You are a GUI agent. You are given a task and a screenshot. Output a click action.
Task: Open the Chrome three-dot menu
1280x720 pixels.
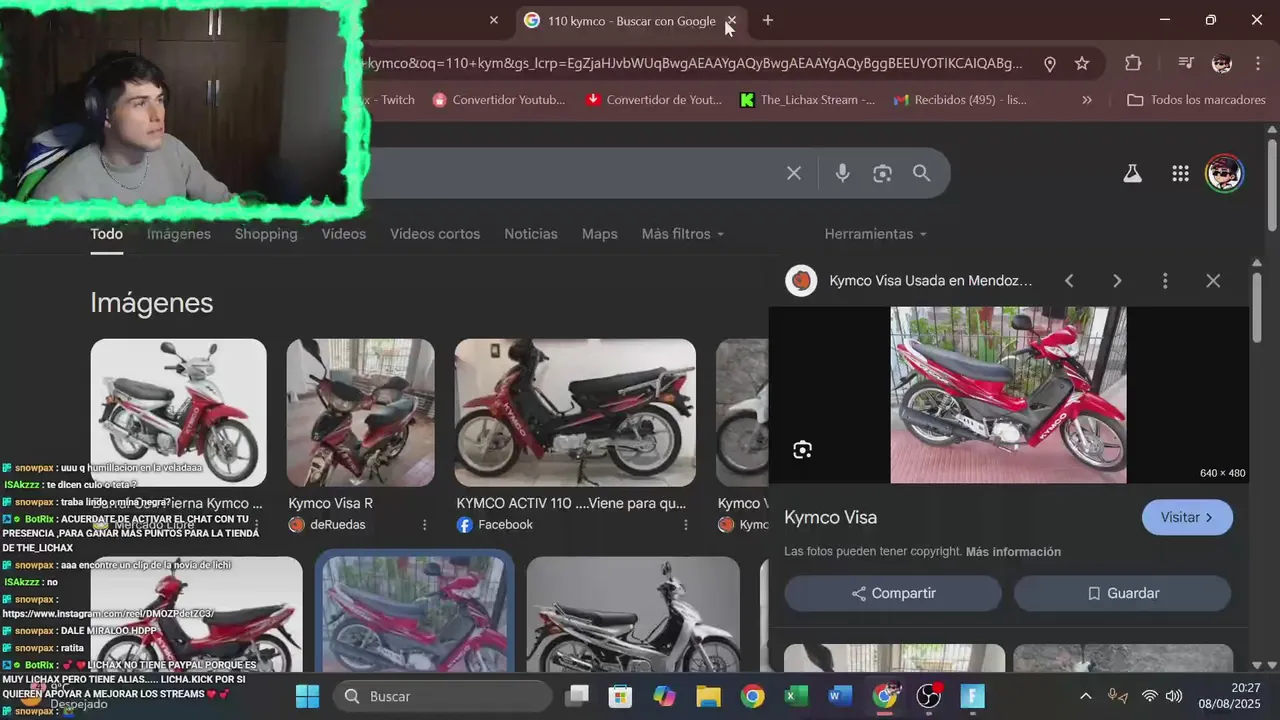(x=1258, y=63)
